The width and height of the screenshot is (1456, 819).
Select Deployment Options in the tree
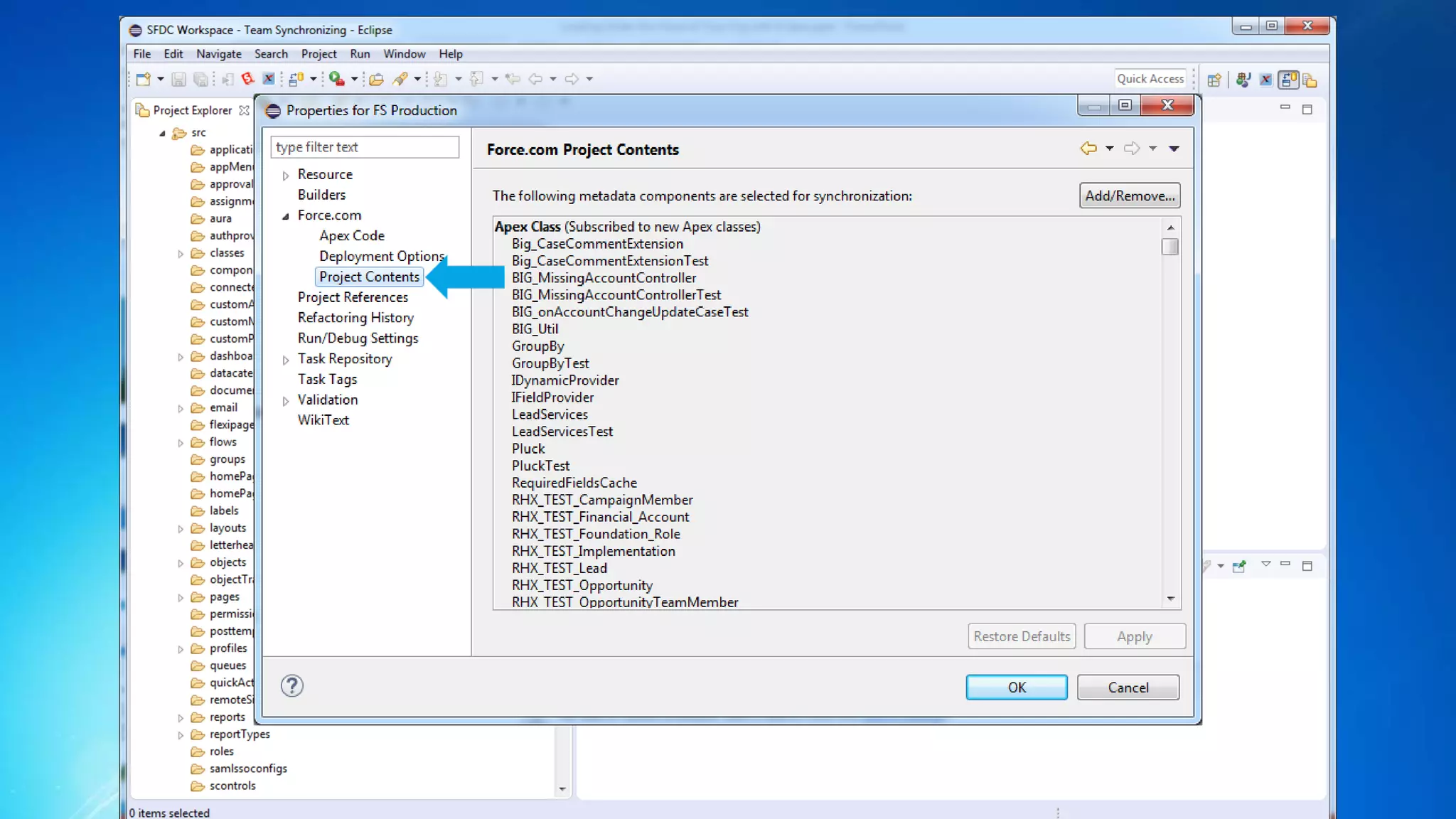tap(382, 256)
